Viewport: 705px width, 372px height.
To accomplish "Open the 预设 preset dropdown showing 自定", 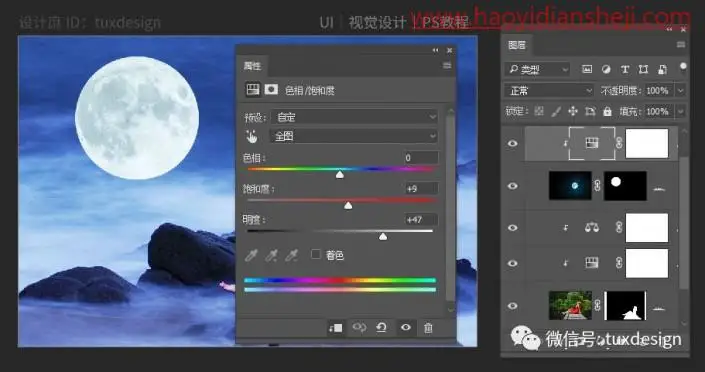I will pyautogui.click(x=355, y=117).
